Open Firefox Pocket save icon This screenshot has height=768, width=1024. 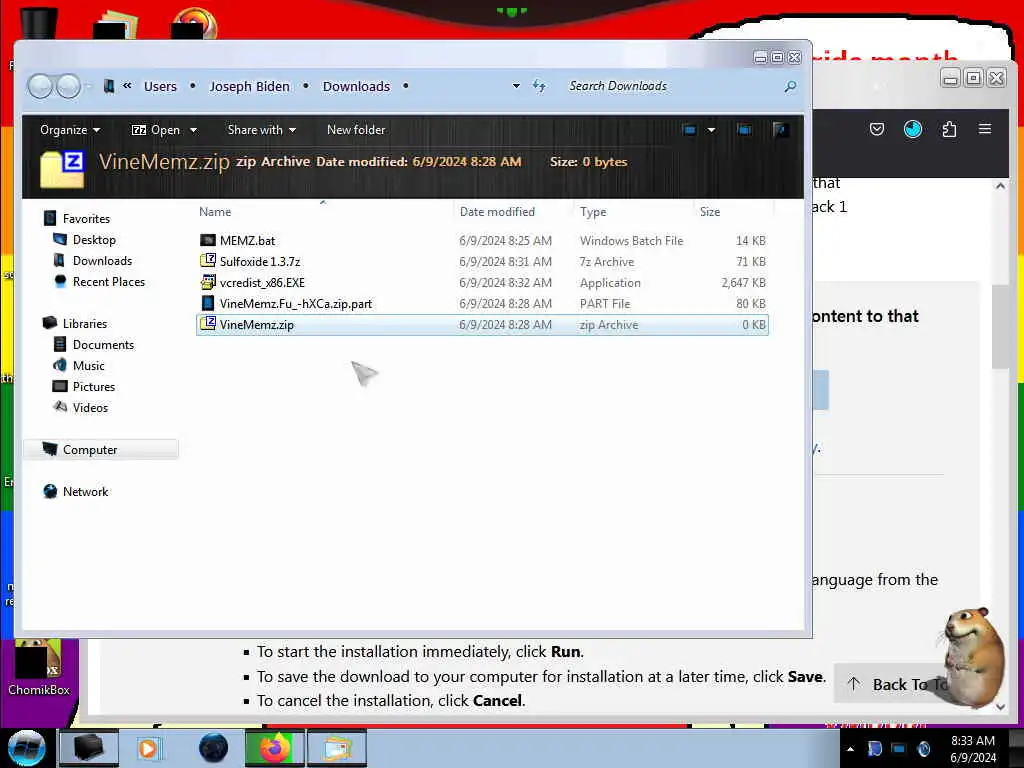coord(876,129)
